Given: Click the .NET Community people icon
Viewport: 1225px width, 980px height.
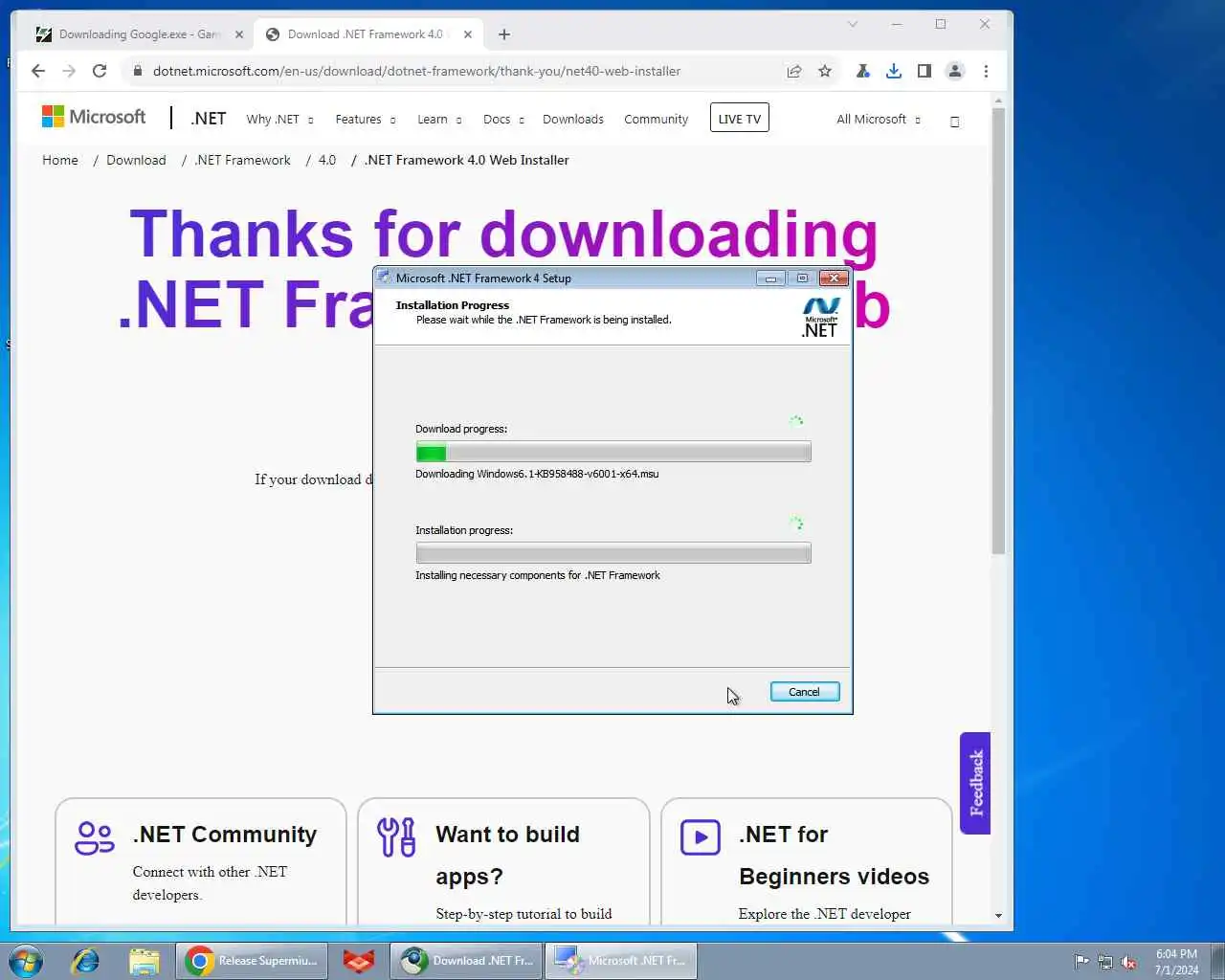Looking at the screenshot, I should click(x=94, y=837).
